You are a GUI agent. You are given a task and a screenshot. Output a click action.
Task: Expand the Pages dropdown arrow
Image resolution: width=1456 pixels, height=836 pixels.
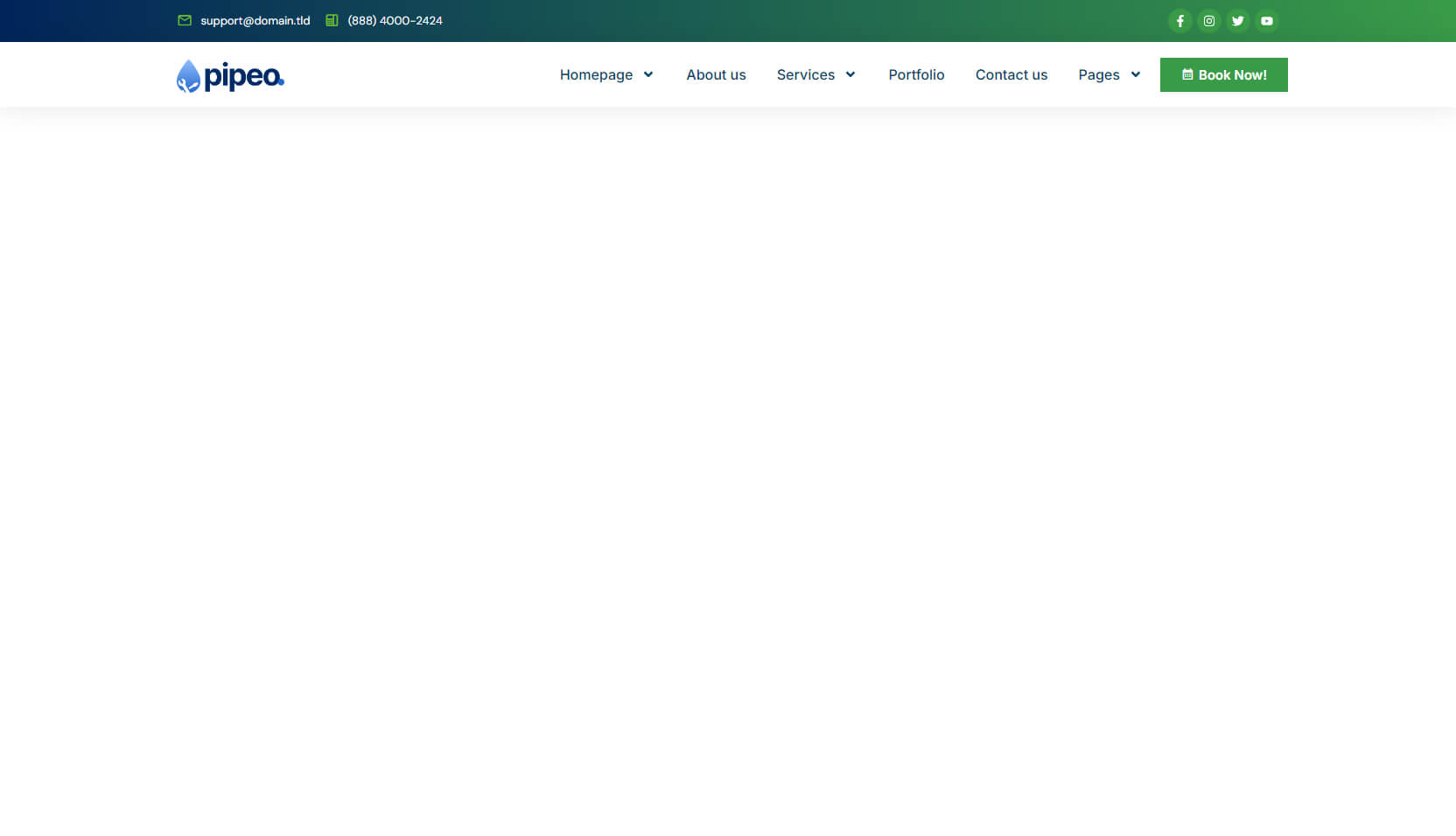(x=1136, y=74)
